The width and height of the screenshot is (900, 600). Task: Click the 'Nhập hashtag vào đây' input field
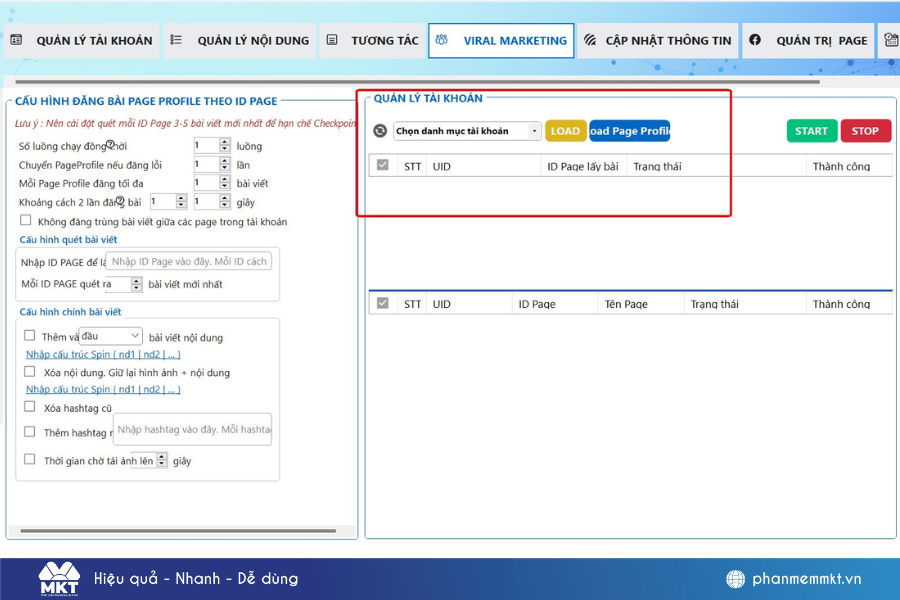[192, 429]
